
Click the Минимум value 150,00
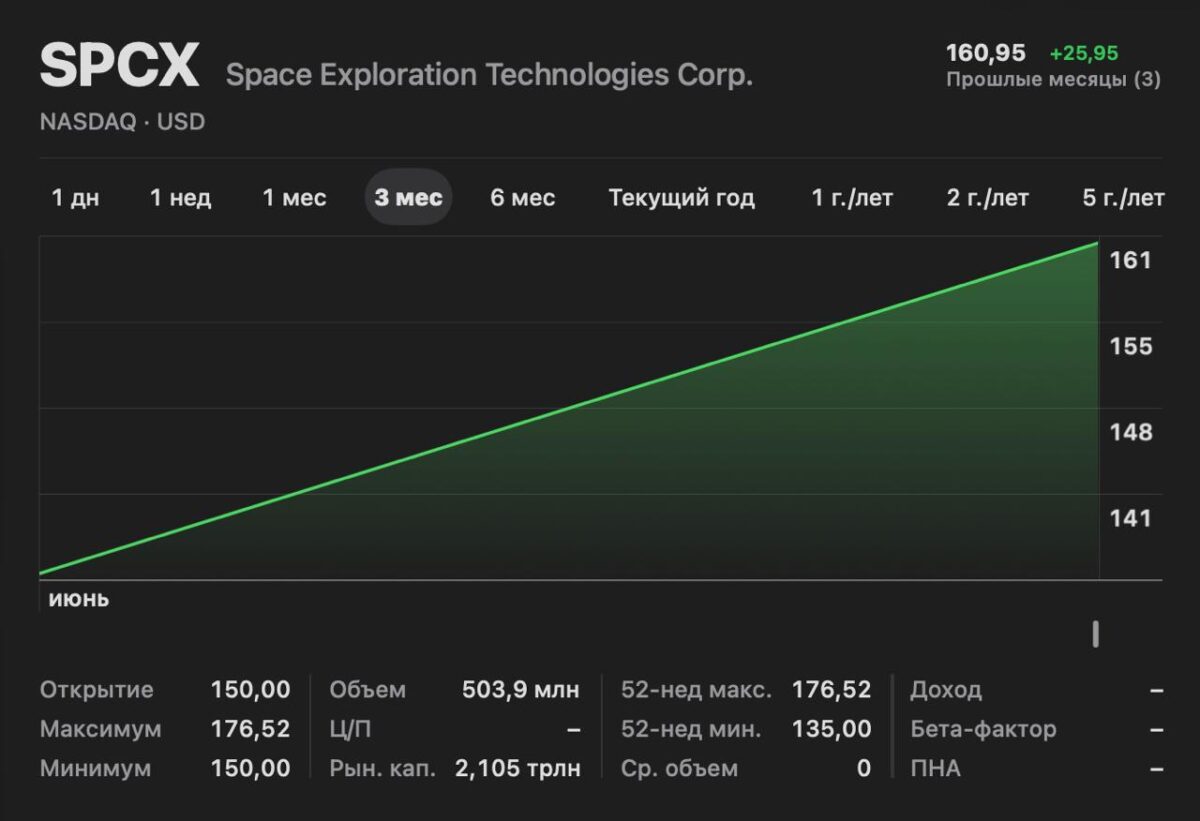point(250,768)
